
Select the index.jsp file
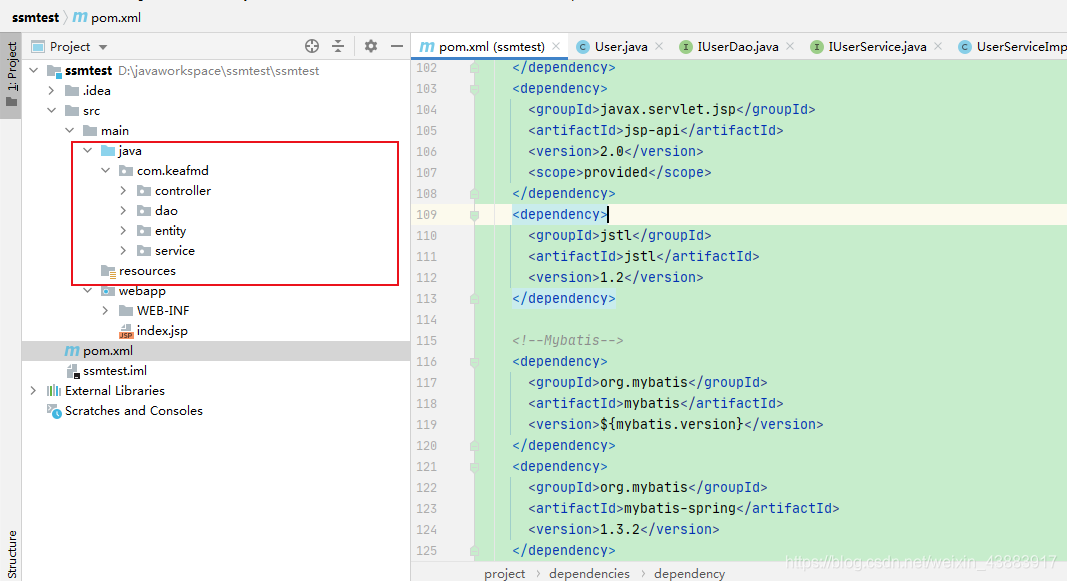click(x=162, y=331)
